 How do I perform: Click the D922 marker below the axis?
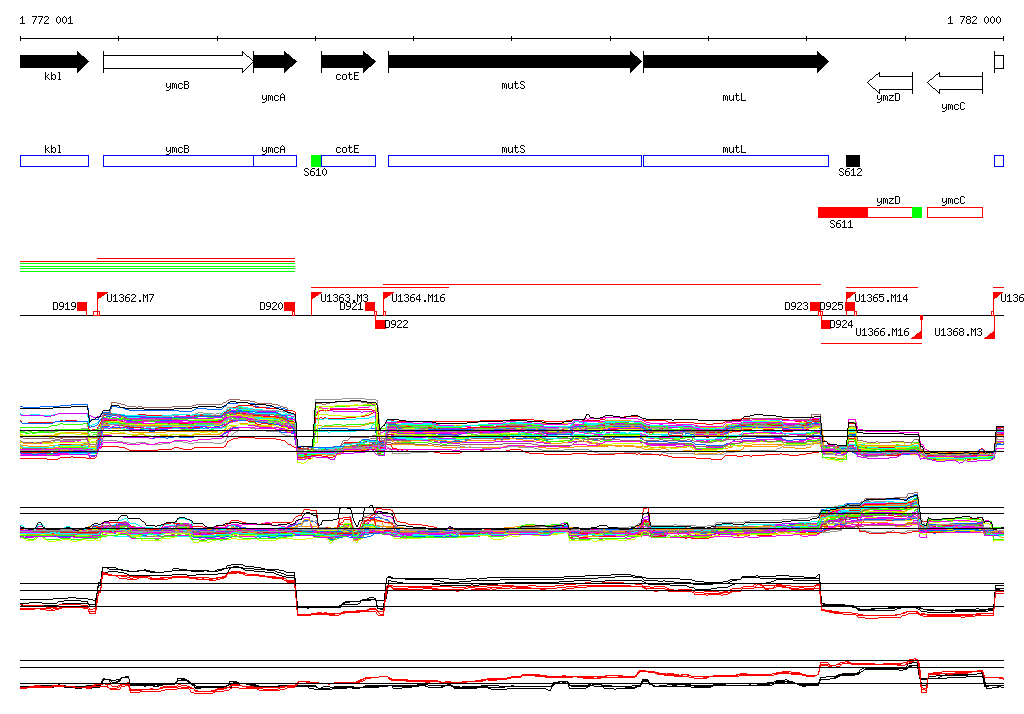380,324
